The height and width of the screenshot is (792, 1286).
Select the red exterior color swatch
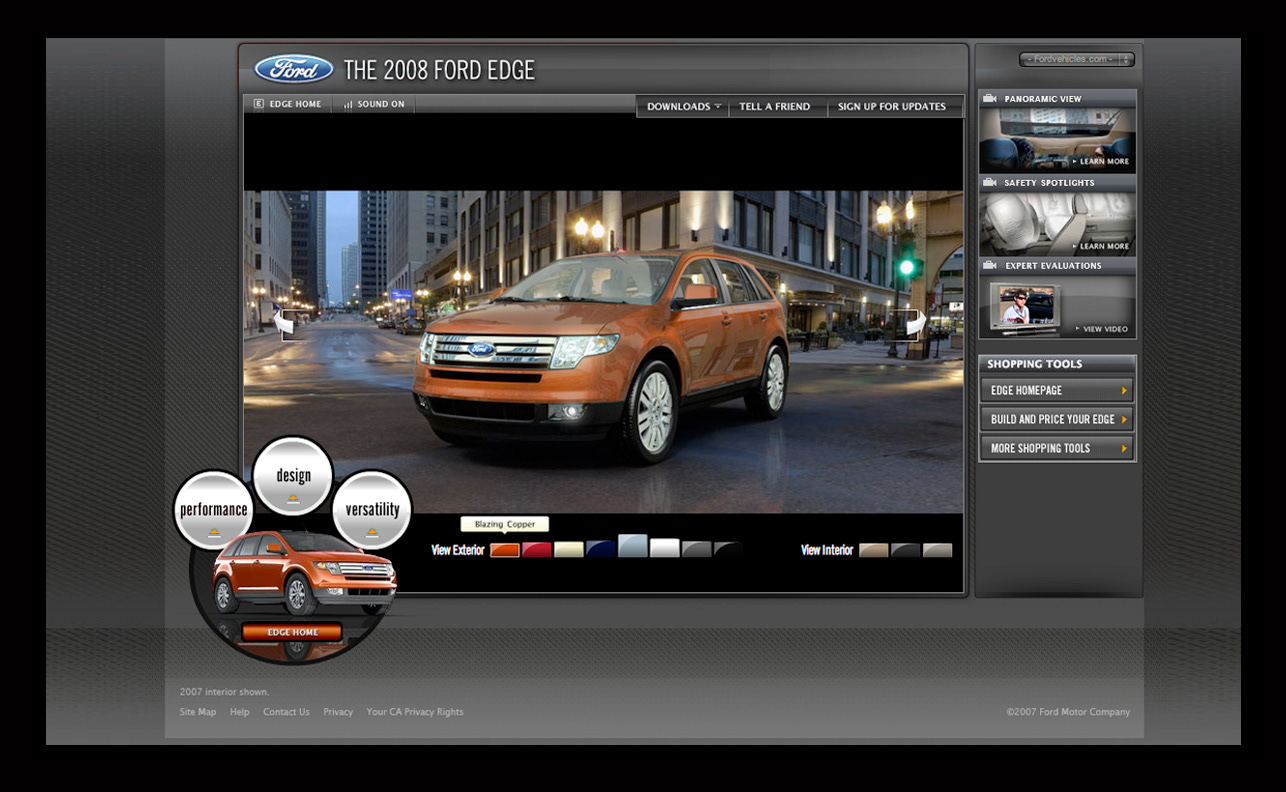point(537,550)
